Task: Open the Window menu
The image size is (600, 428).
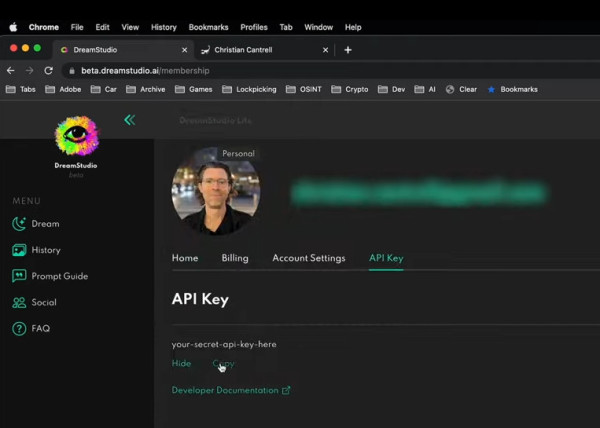Action: pyautogui.click(x=319, y=27)
